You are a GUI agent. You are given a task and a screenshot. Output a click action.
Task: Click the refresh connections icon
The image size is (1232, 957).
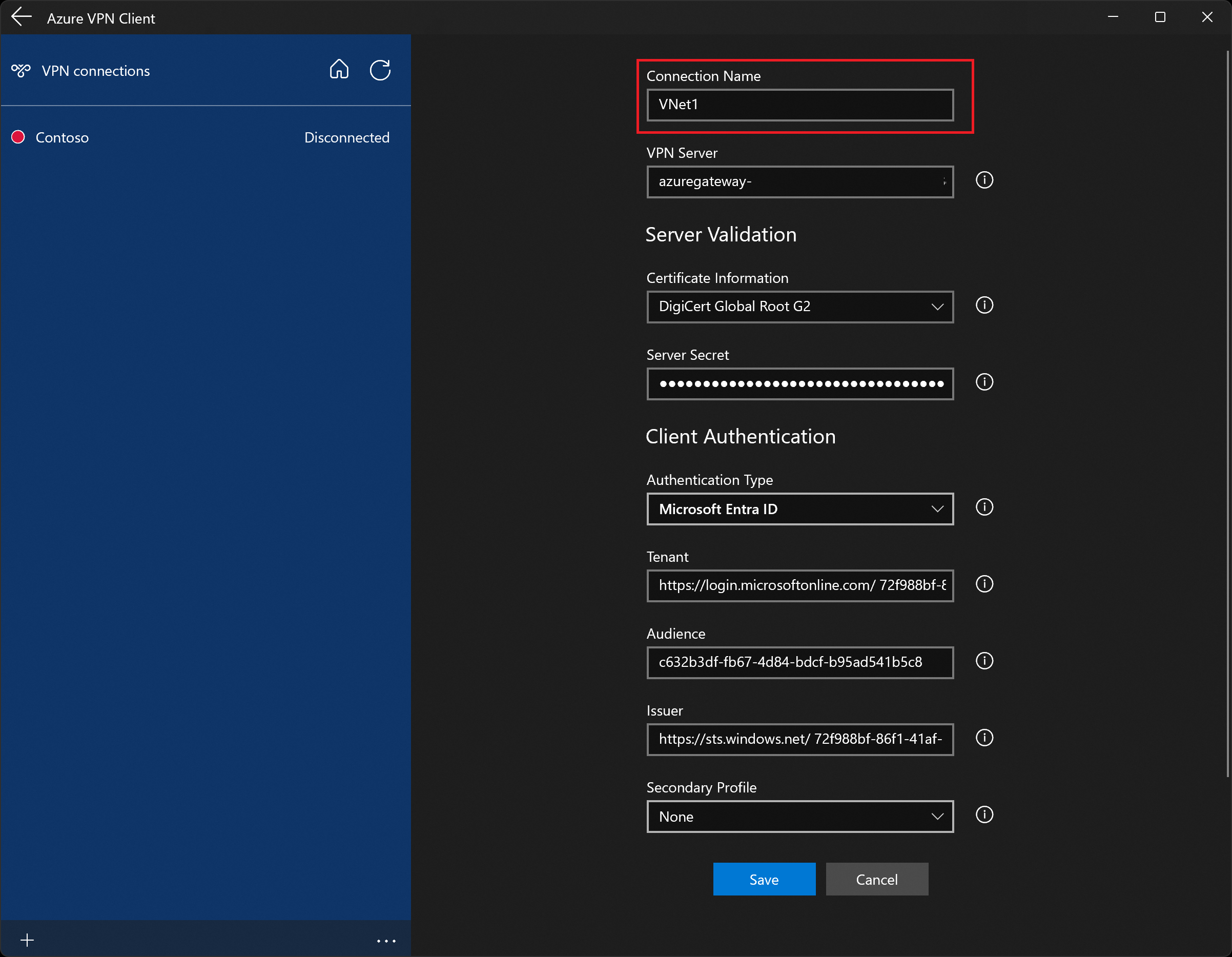380,70
